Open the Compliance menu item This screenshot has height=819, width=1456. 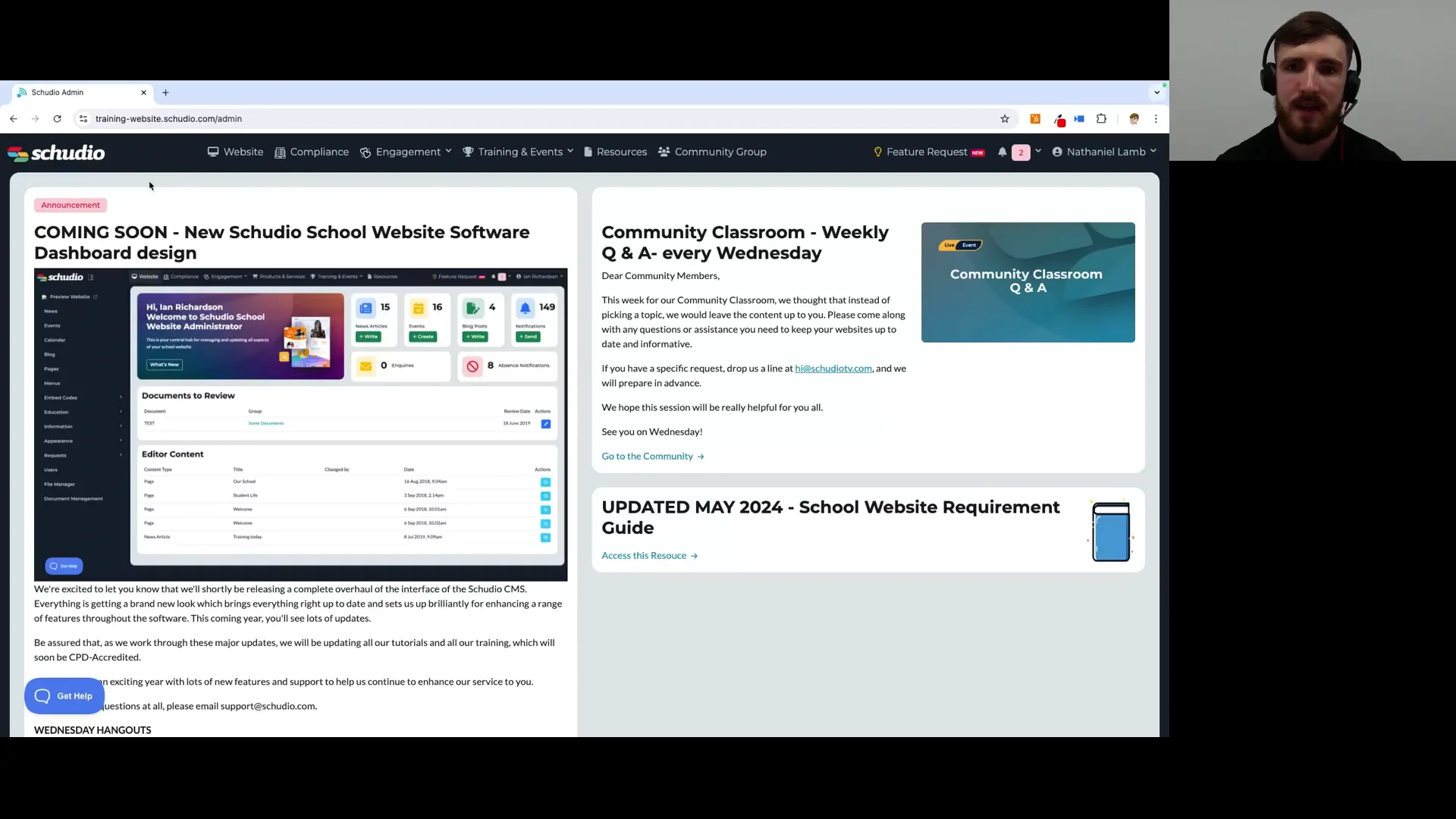312,152
